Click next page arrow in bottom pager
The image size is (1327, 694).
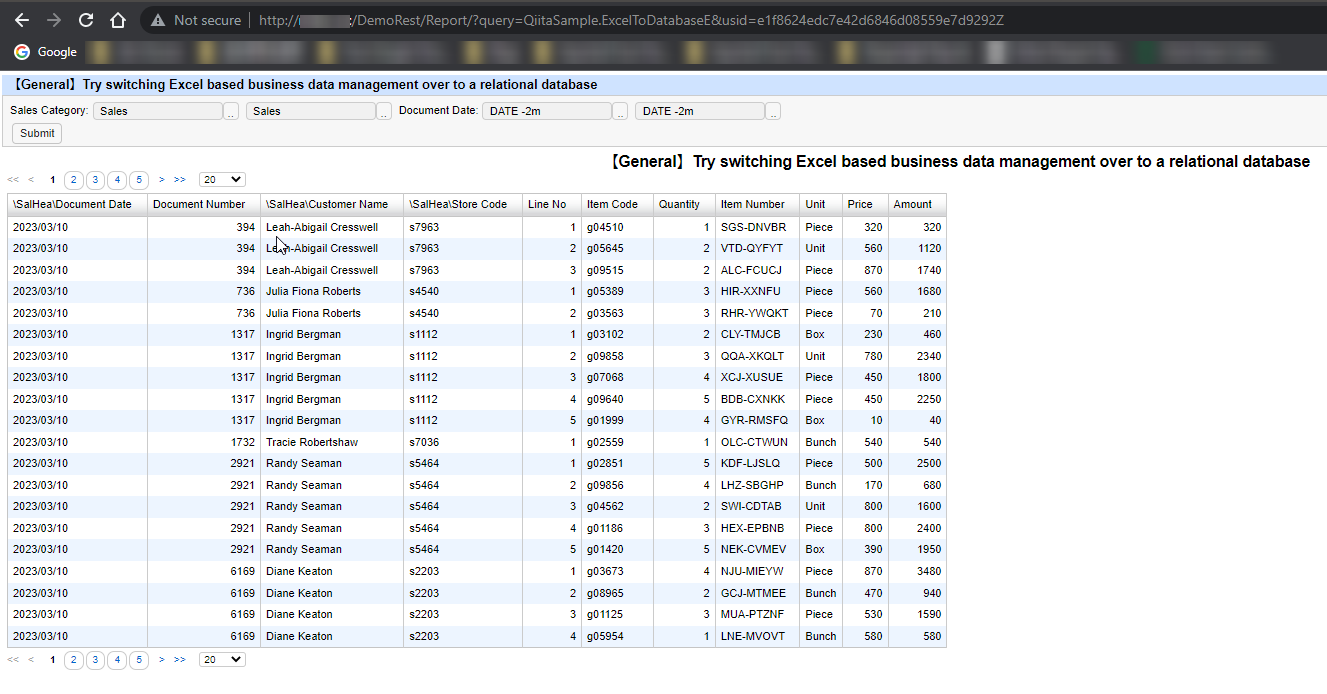tap(162, 660)
